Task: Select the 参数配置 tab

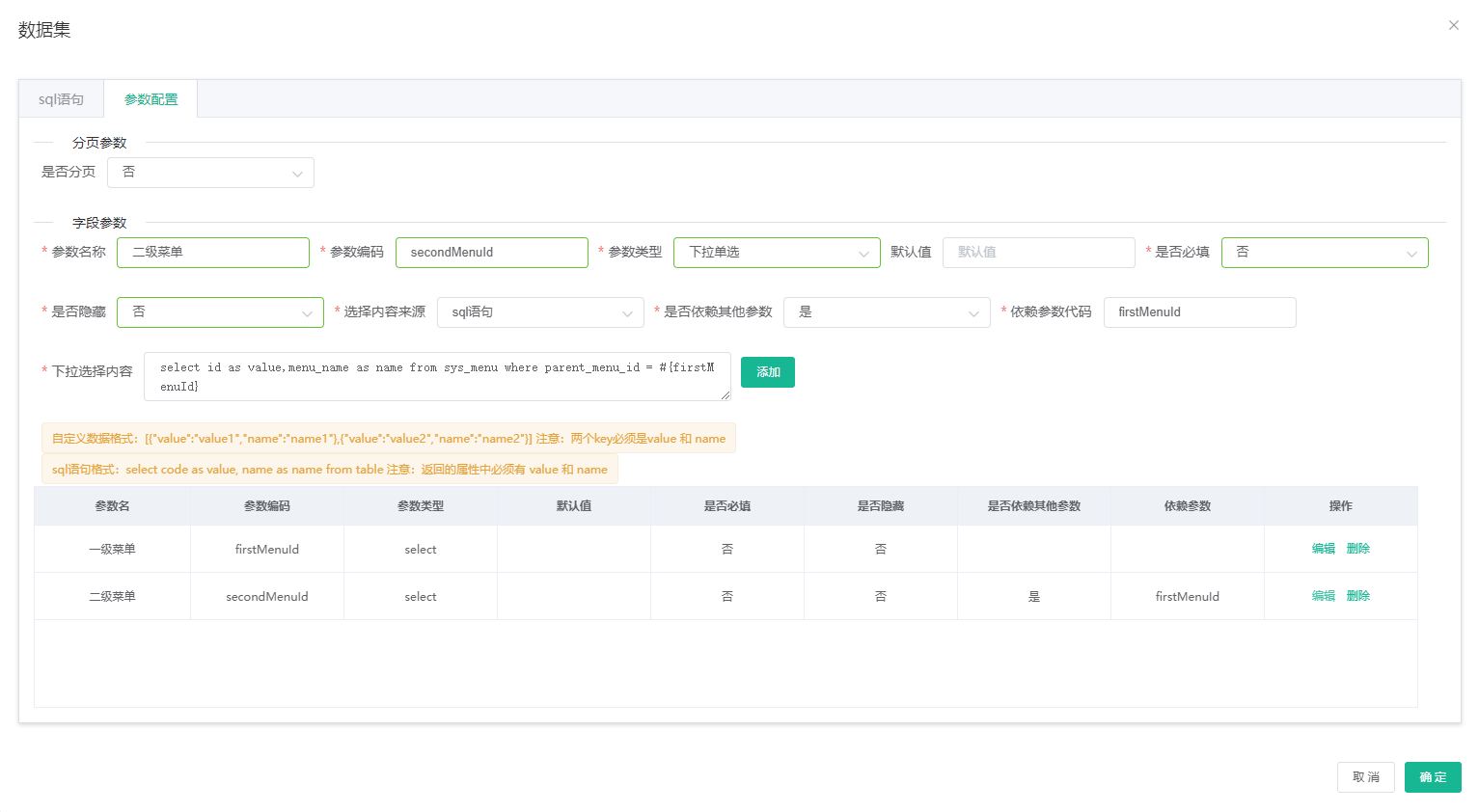Action: (151, 99)
